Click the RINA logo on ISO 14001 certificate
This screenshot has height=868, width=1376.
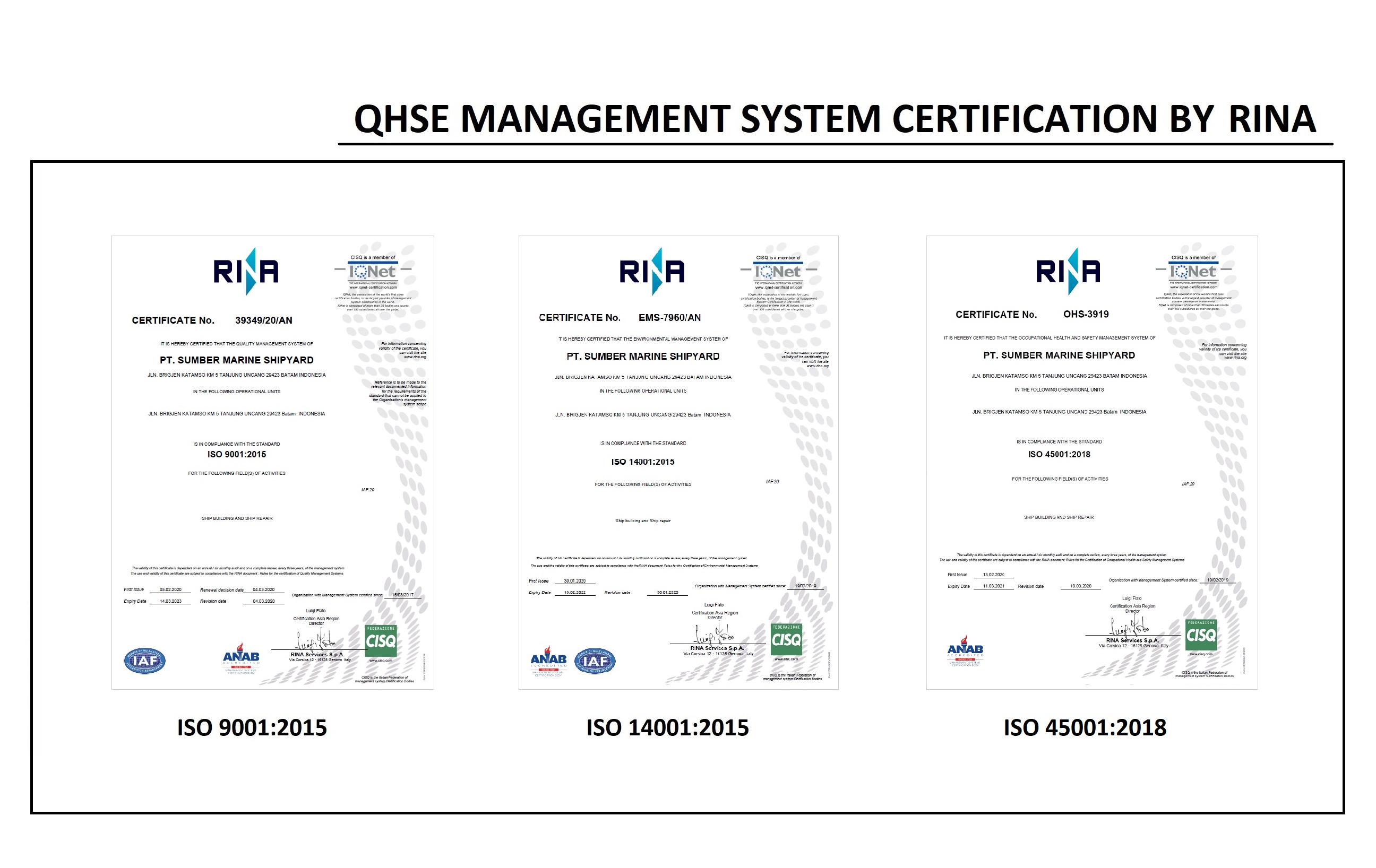pos(652,271)
